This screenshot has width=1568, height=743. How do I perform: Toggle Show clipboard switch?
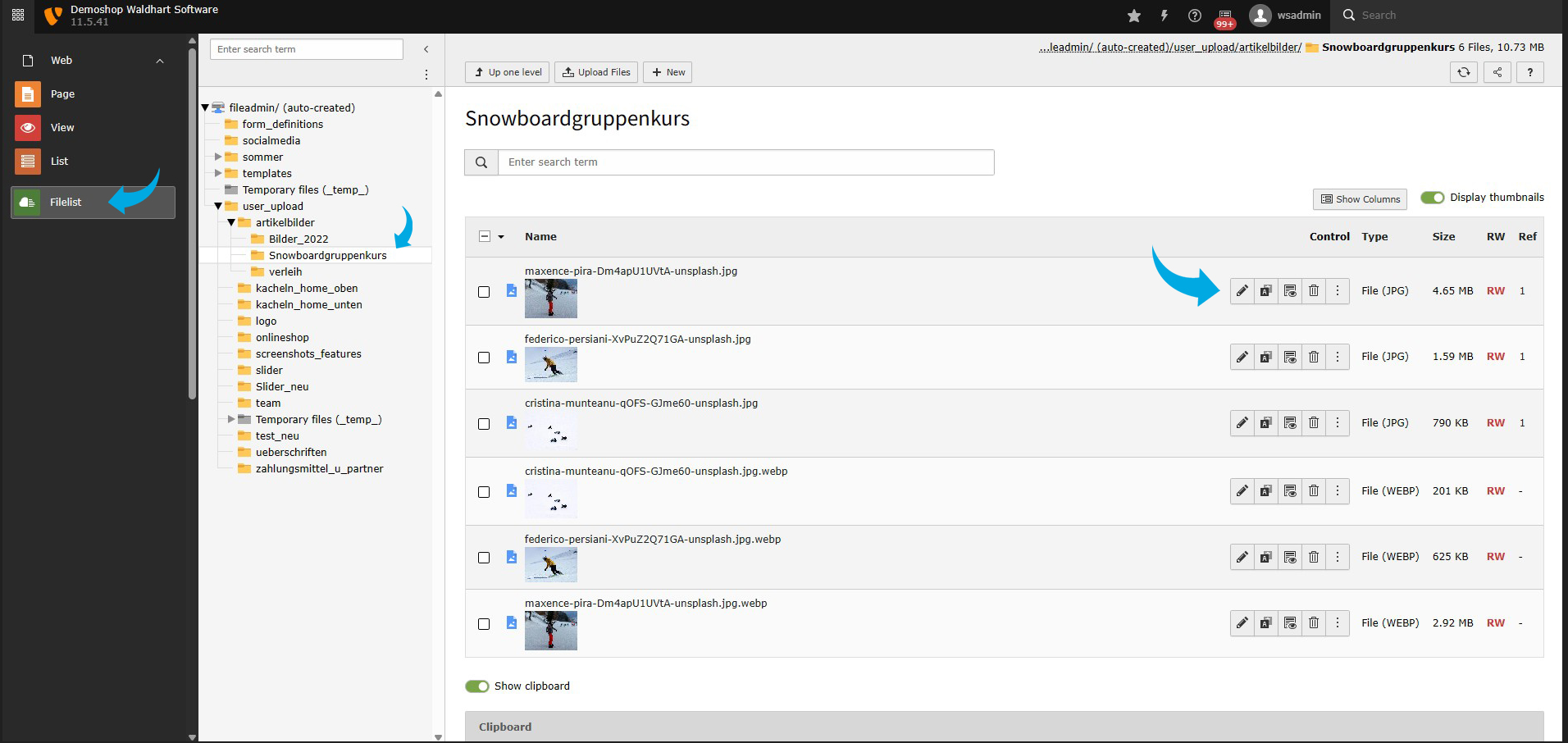click(477, 686)
